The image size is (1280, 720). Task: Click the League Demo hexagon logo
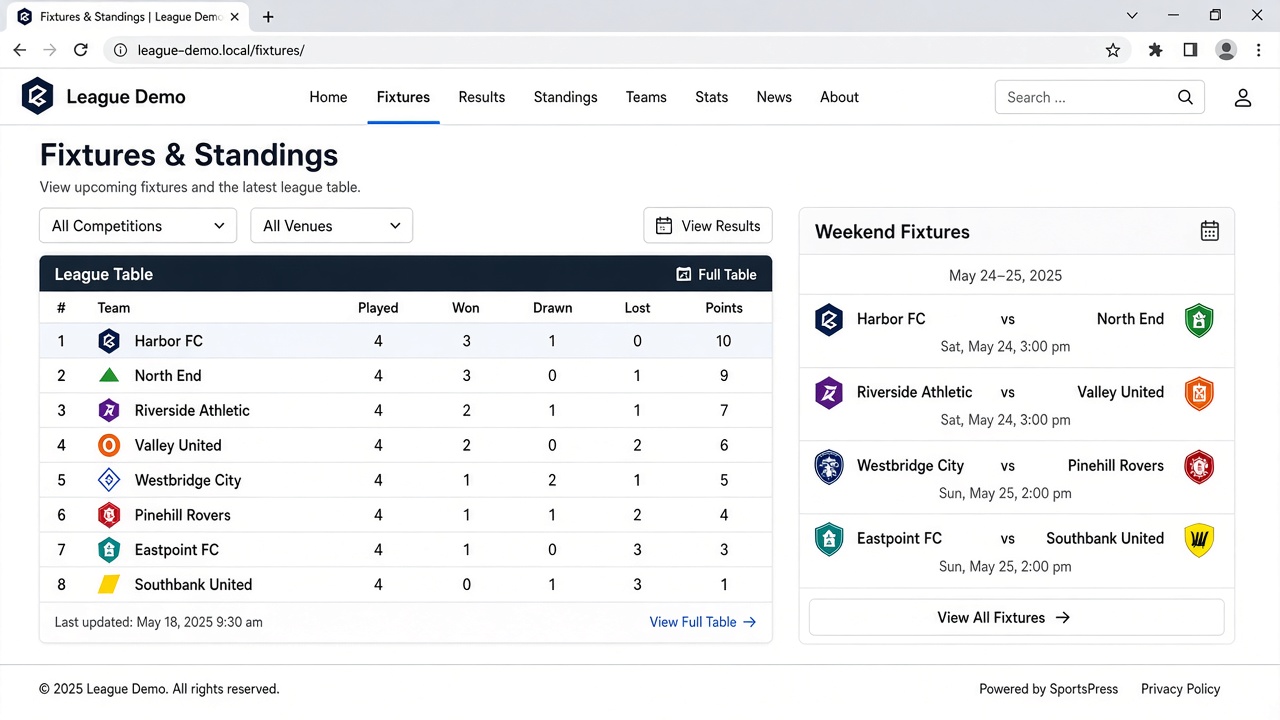point(38,97)
